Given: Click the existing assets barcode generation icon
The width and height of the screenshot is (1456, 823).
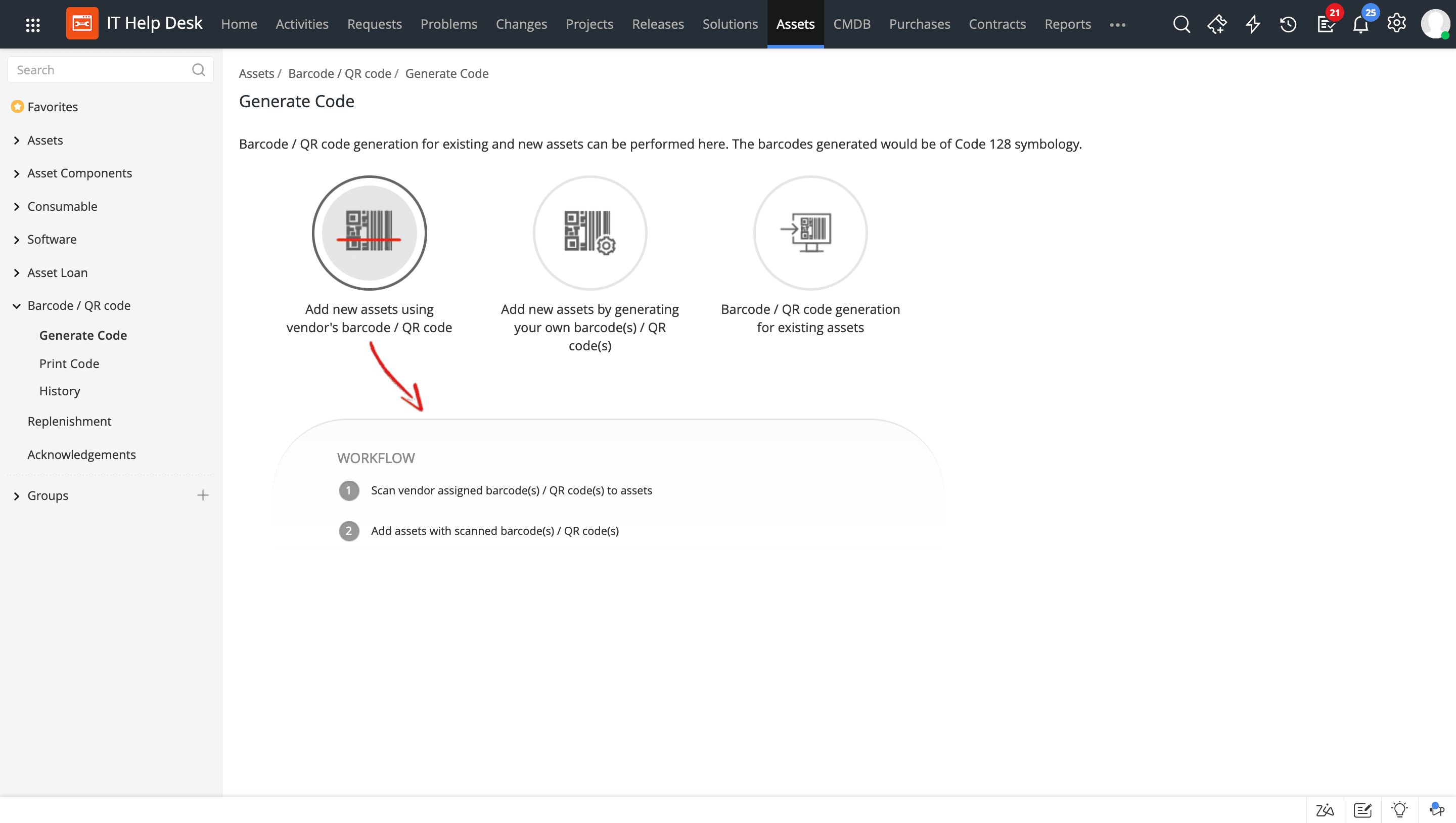Looking at the screenshot, I should [x=810, y=232].
